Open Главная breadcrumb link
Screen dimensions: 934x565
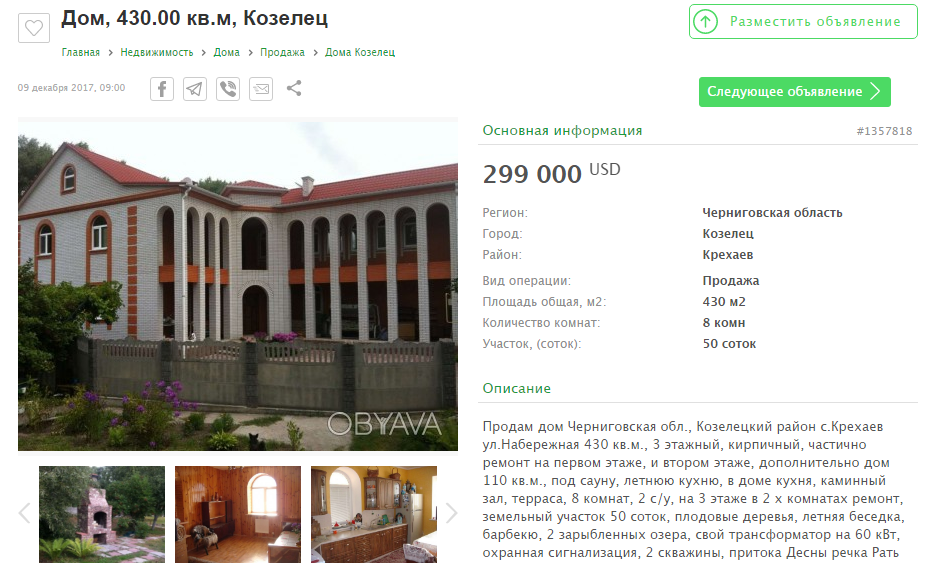[80, 52]
